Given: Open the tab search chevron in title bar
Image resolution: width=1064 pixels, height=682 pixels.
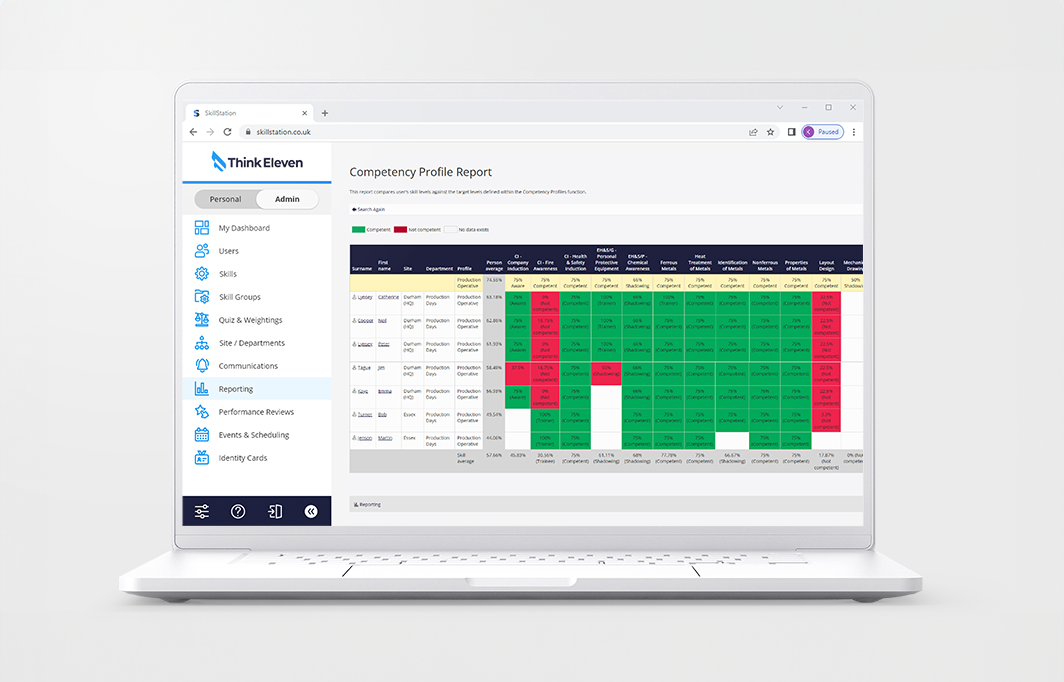Looking at the screenshot, I should pyautogui.click(x=780, y=107).
